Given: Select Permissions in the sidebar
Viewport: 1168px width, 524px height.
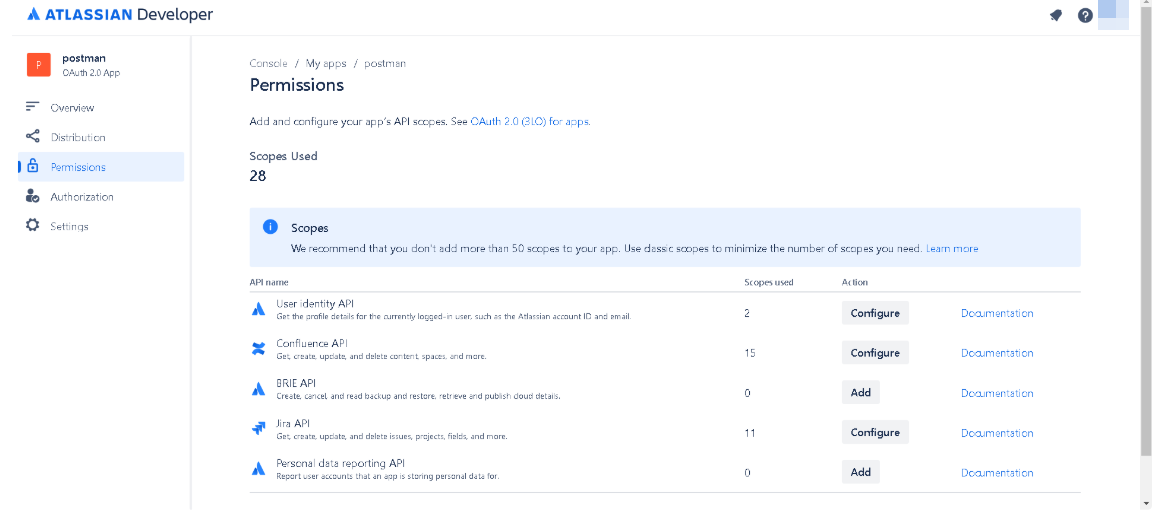Looking at the screenshot, I should coord(78,167).
